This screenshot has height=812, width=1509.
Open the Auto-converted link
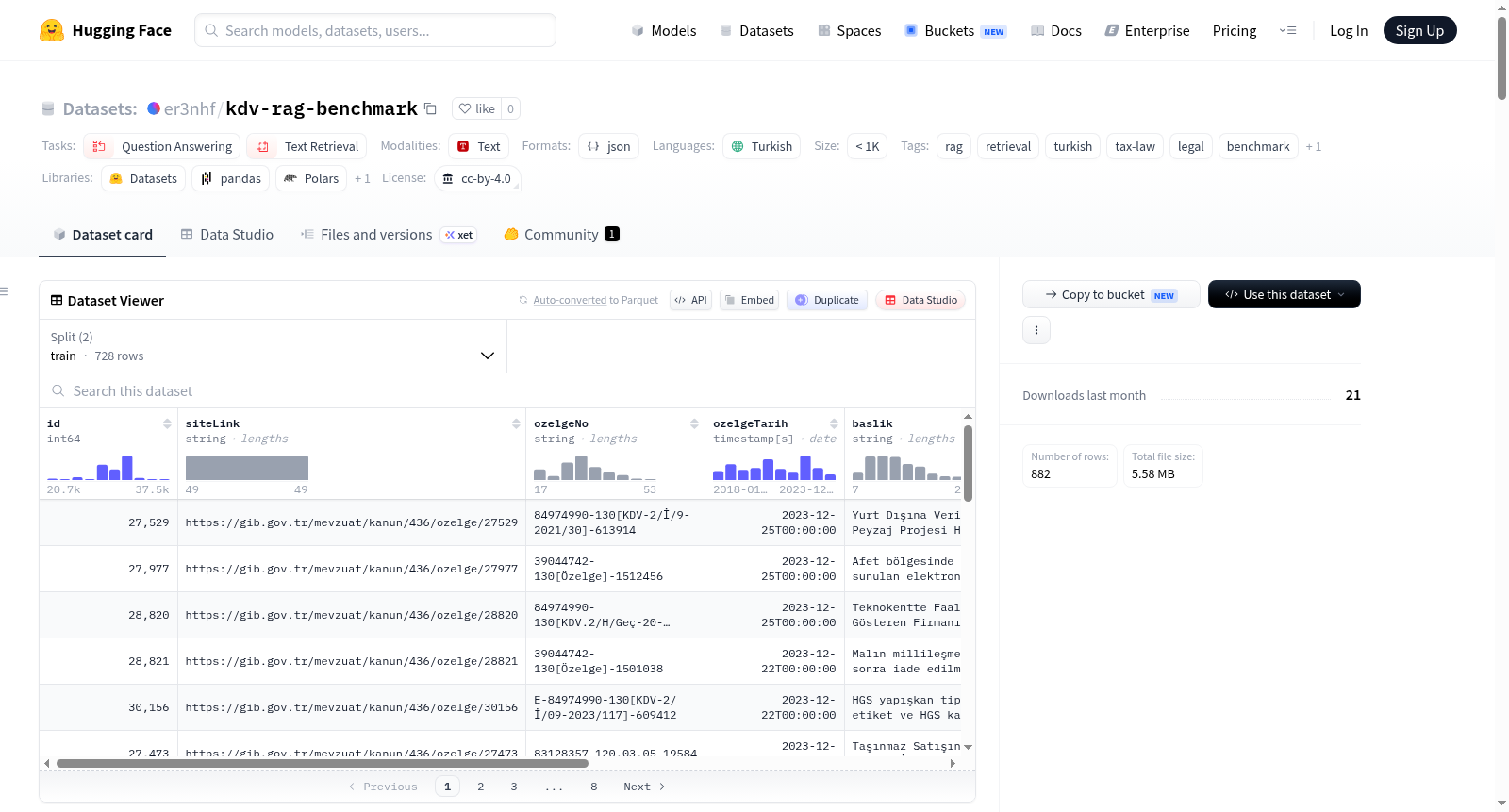(570, 300)
